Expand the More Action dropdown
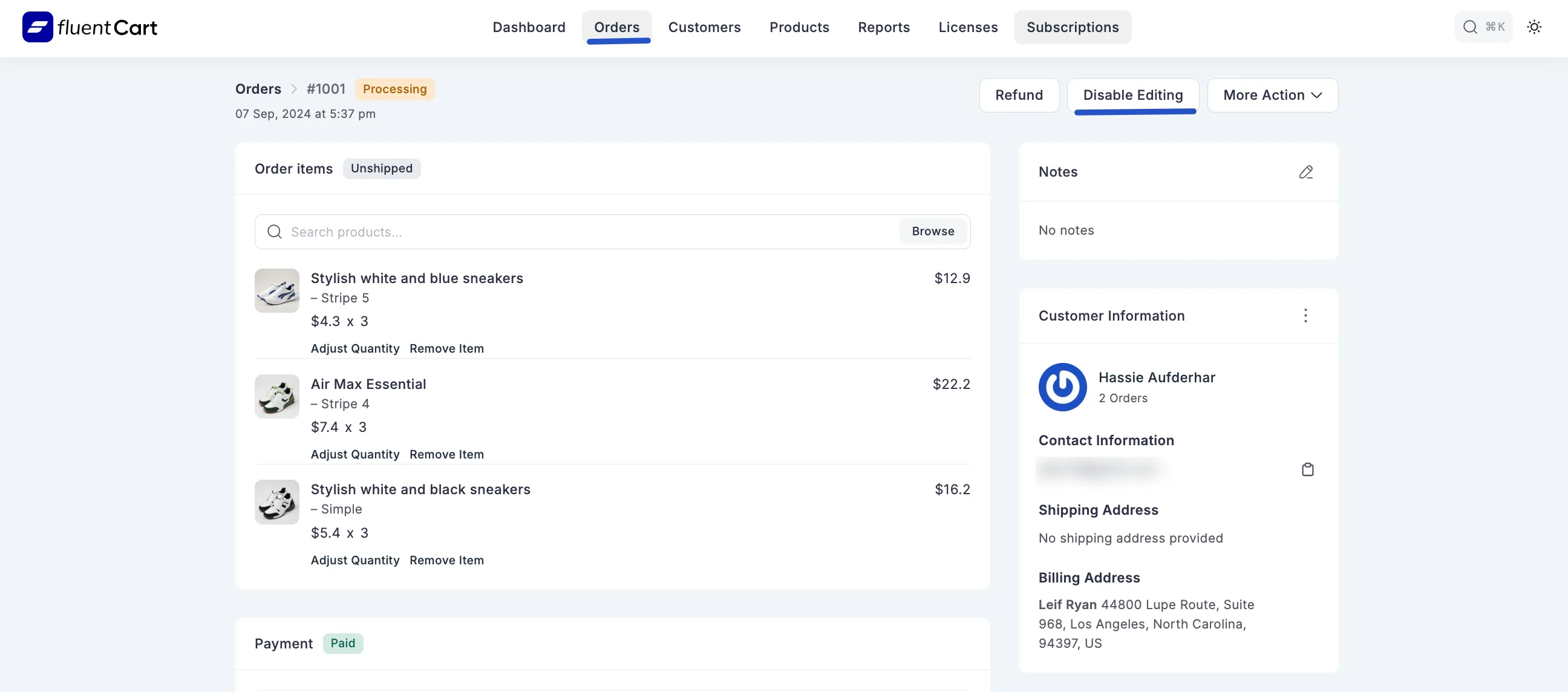The image size is (1568, 692). click(1272, 96)
